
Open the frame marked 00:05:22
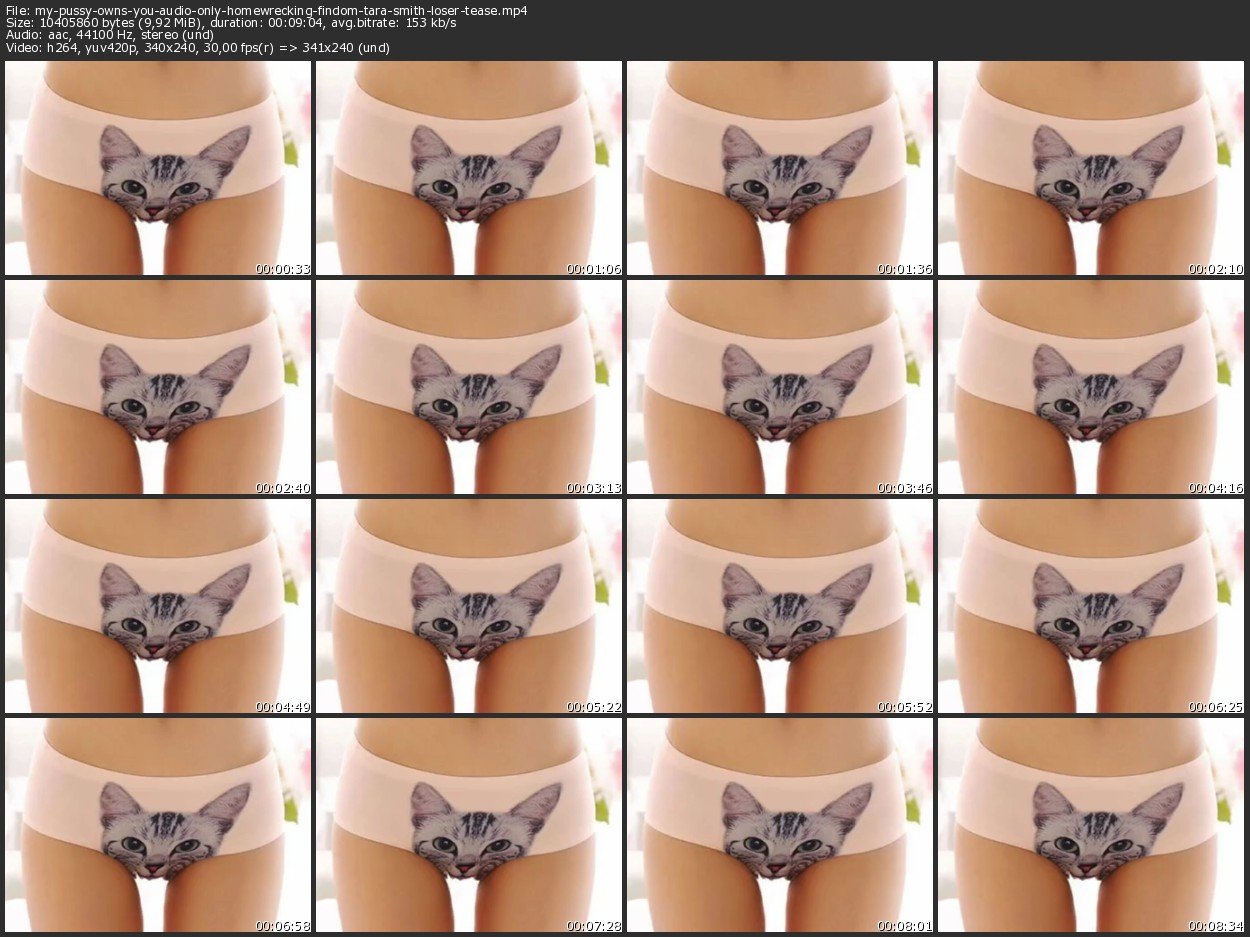469,606
